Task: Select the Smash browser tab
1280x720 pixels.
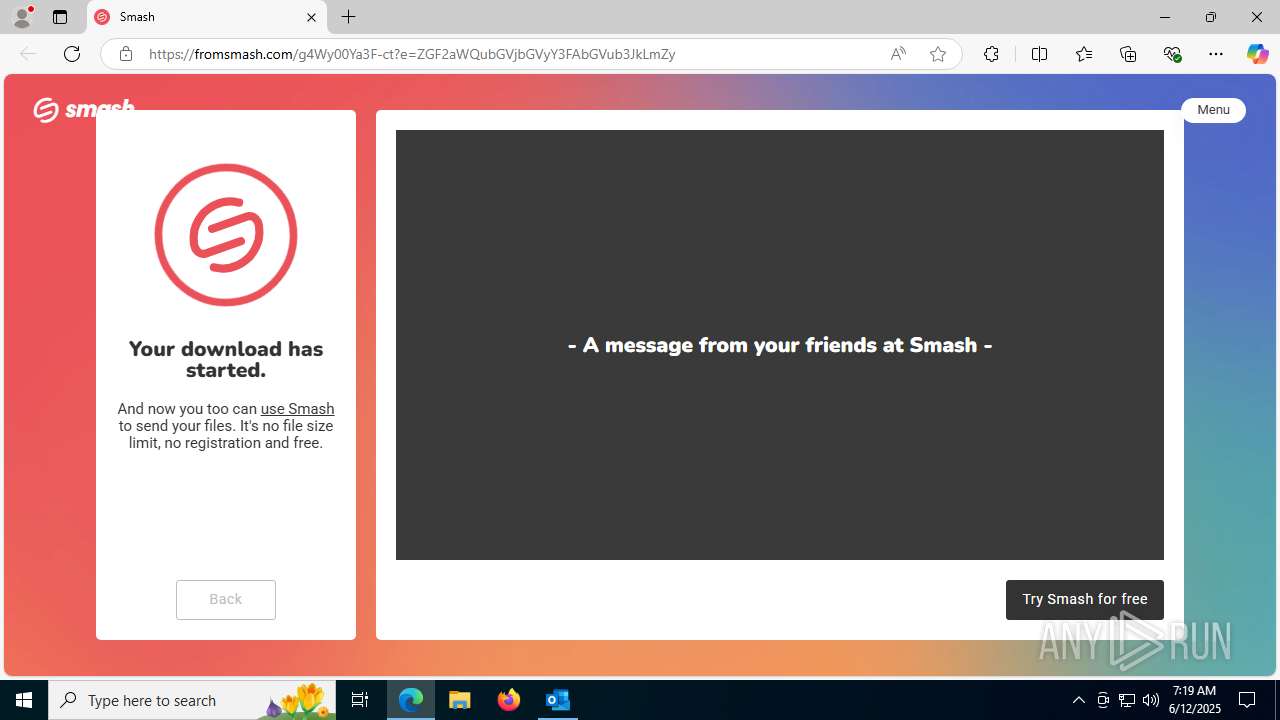Action: pyautogui.click(x=208, y=17)
